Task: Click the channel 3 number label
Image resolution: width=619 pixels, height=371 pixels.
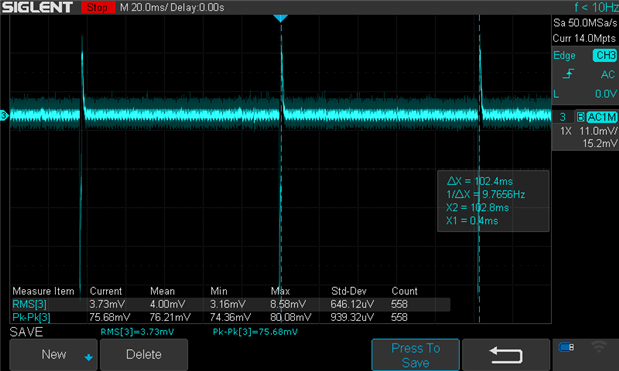Action: point(563,117)
